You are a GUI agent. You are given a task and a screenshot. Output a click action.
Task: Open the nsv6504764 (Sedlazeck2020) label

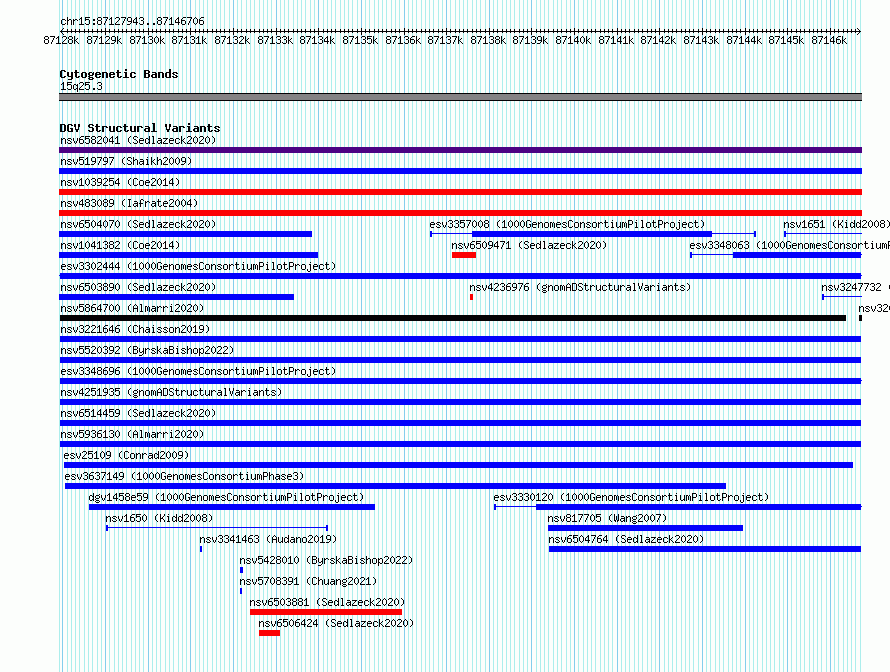[x=625, y=539]
